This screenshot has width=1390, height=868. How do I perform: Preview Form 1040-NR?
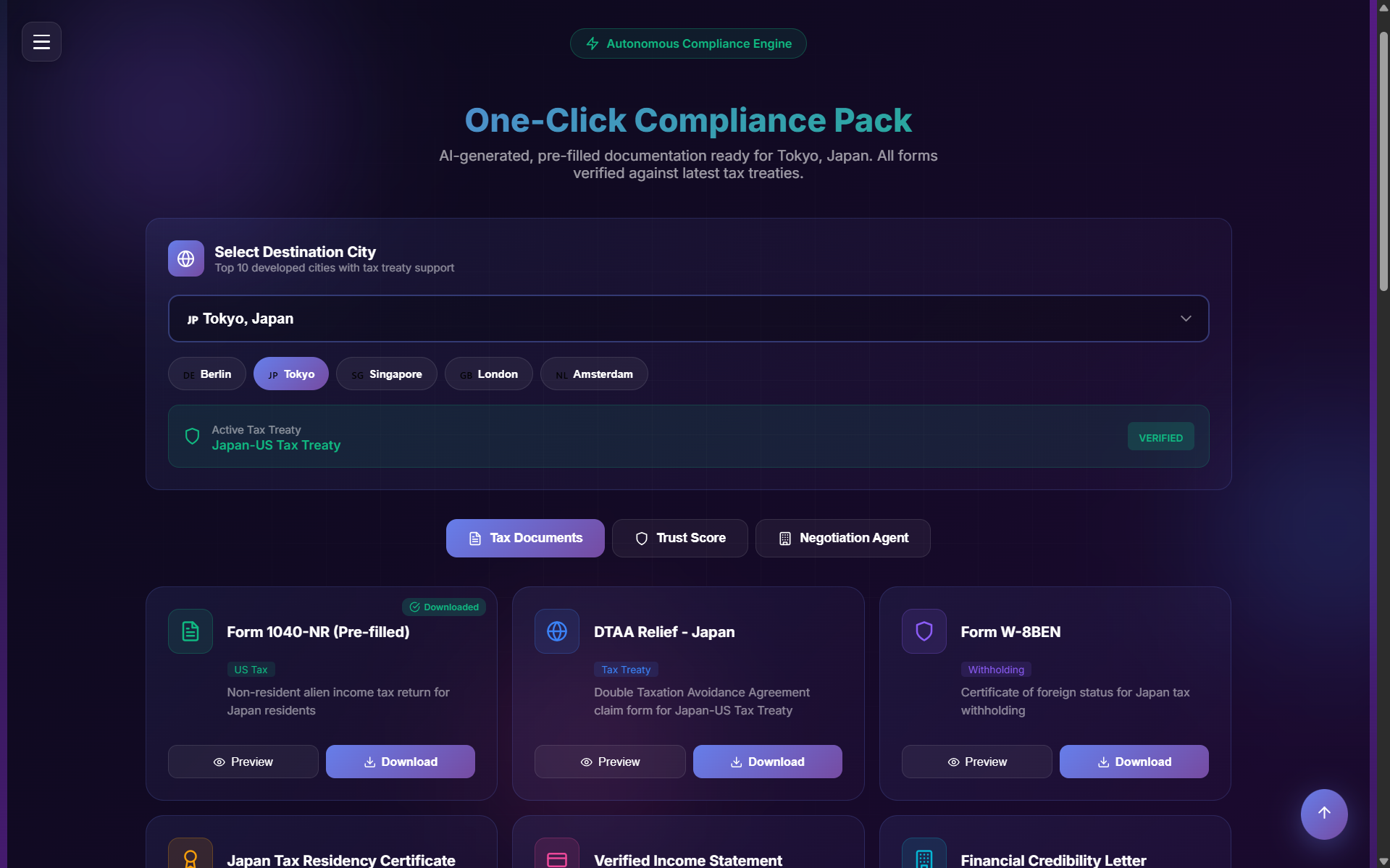(243, 762)
